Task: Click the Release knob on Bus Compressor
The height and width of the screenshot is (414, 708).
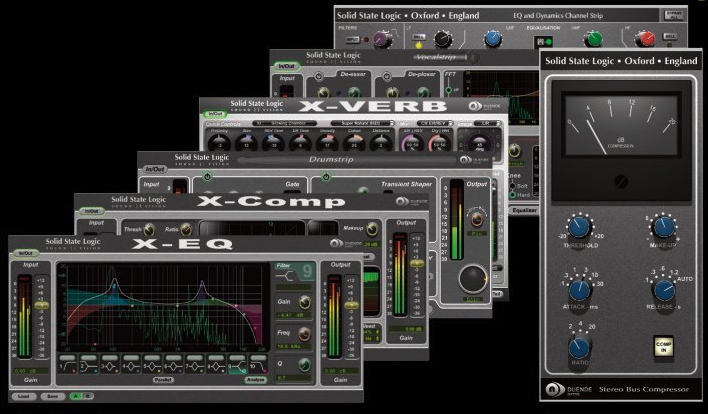Action: [665, 290]
